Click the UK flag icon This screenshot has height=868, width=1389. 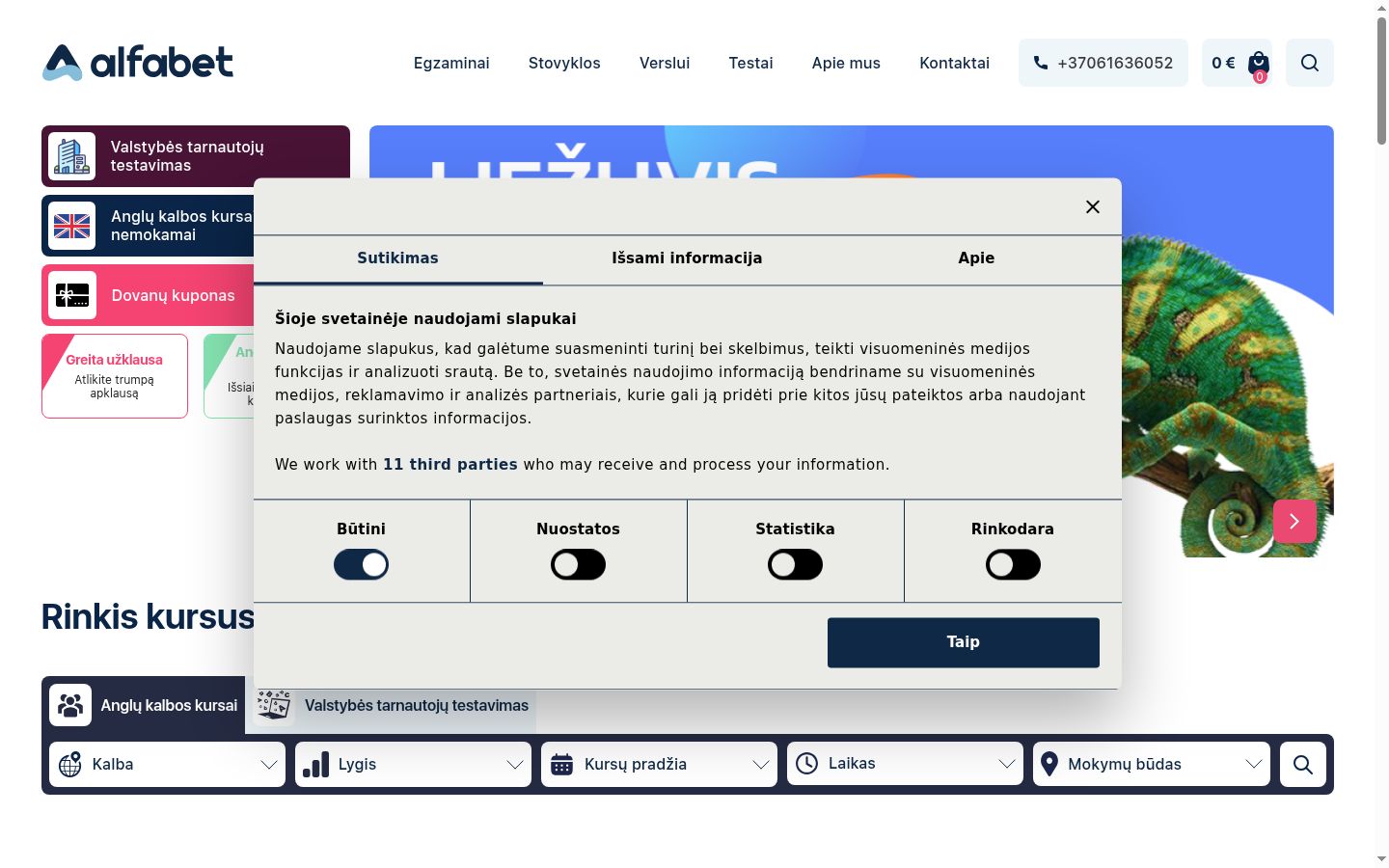[72, 226]
